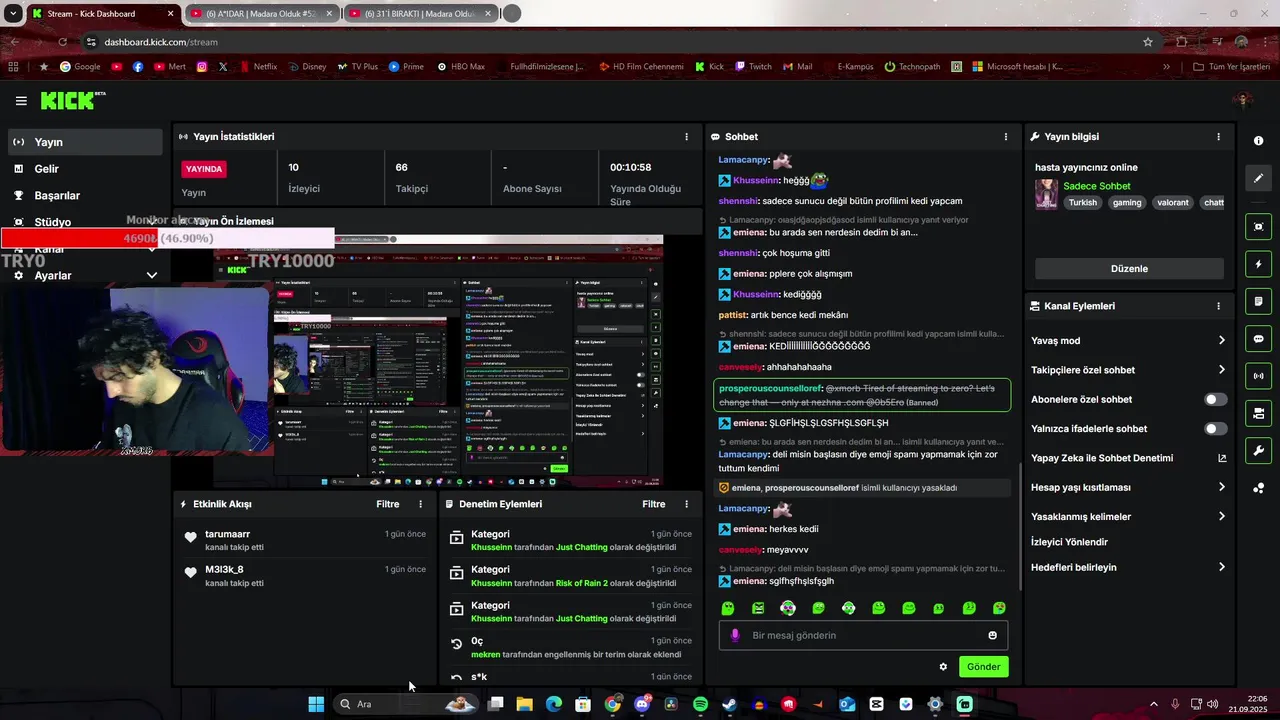
Task: Toggle Yalnızca ifadelerle sohbet switch
Action: tap(1216, 429)
